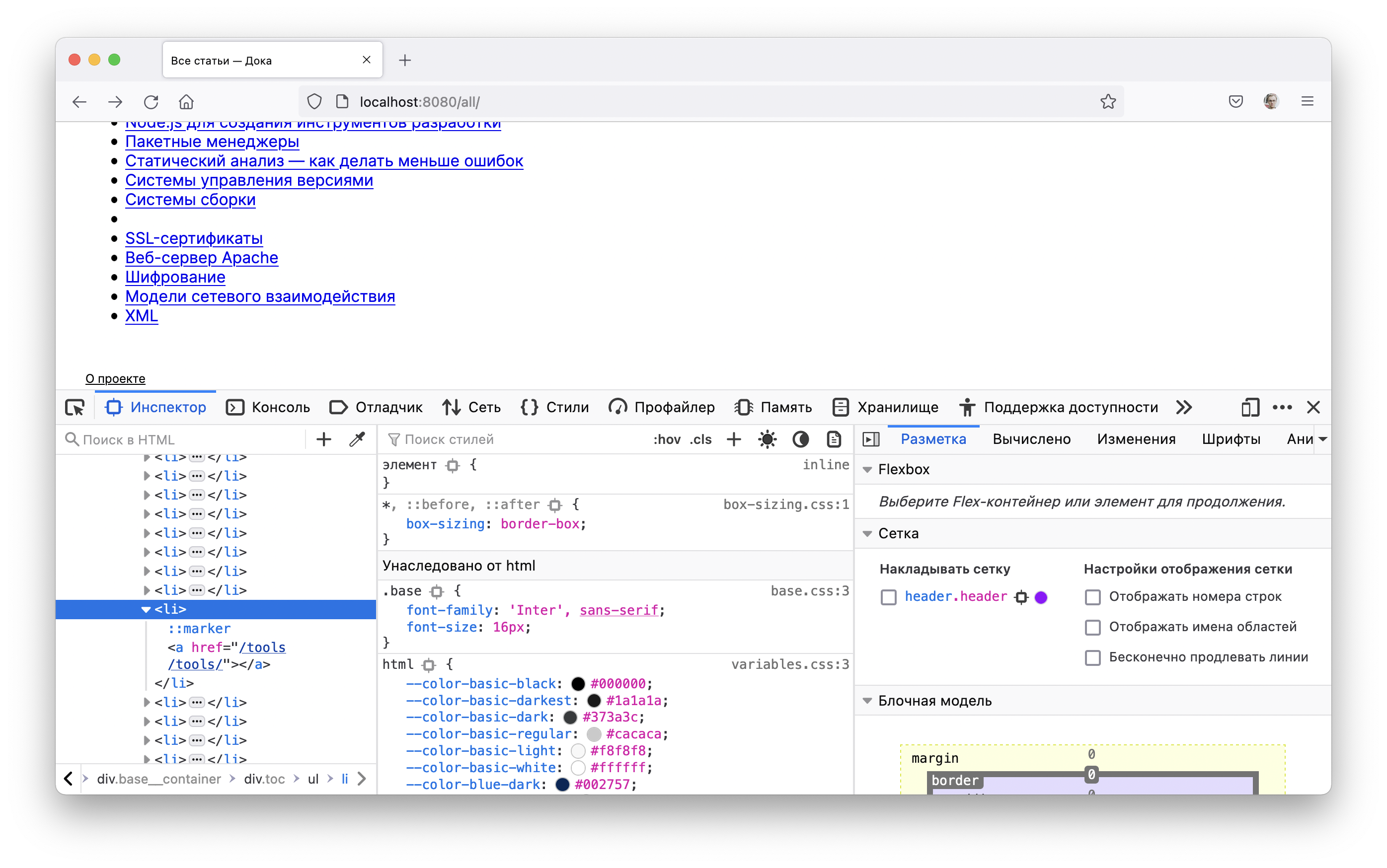The image size is (1387, 868).
Task: Collapse the Flexbox section
Action: coord(867,469)
